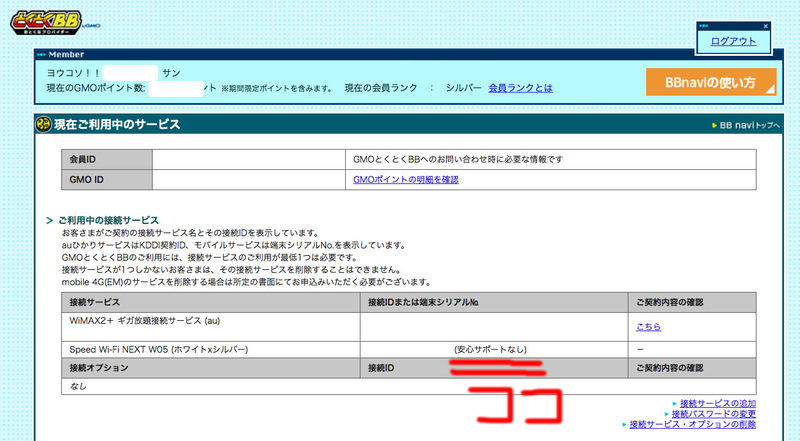Click the ログアウト link
The height and width of the screenshot is (441, 800).
tap(733, 41)
